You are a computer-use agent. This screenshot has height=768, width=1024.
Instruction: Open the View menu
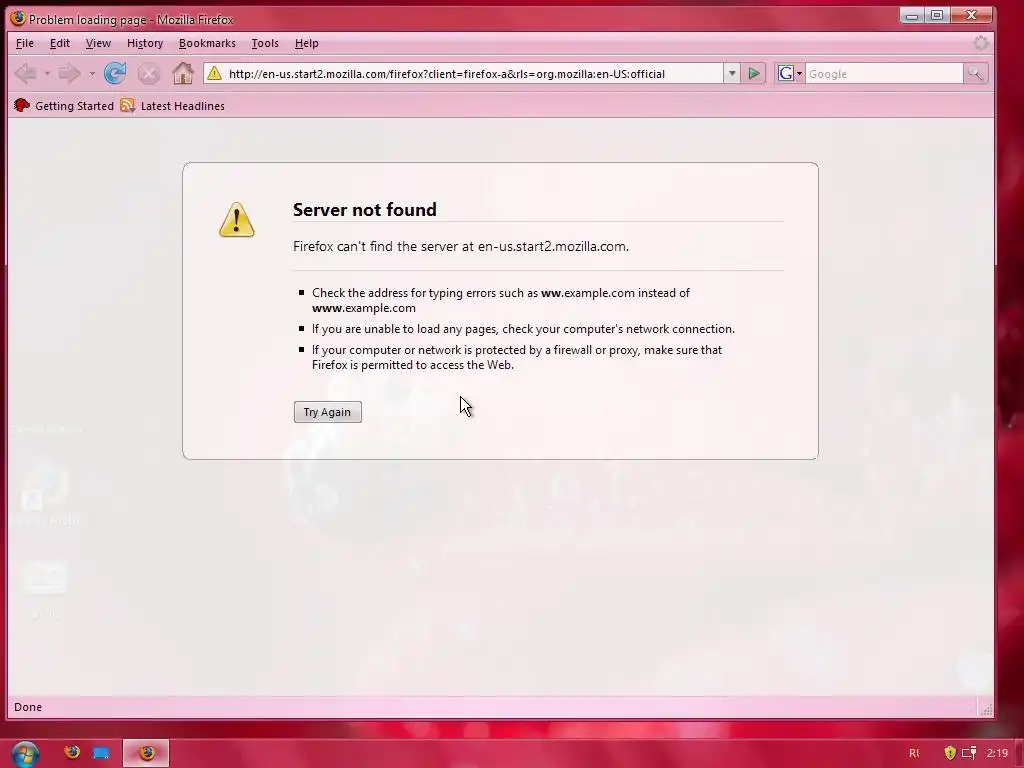[x=98, y=43]
